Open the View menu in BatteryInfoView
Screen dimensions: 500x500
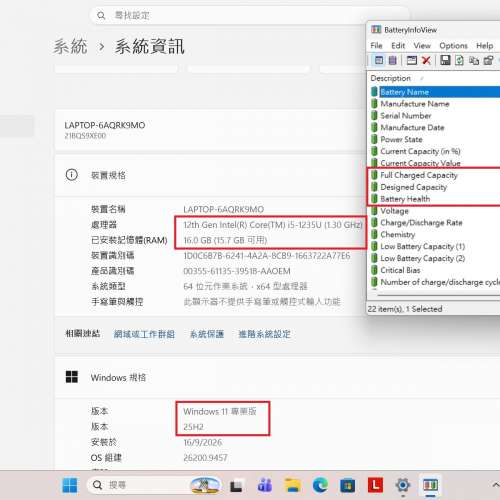(422, 45)
